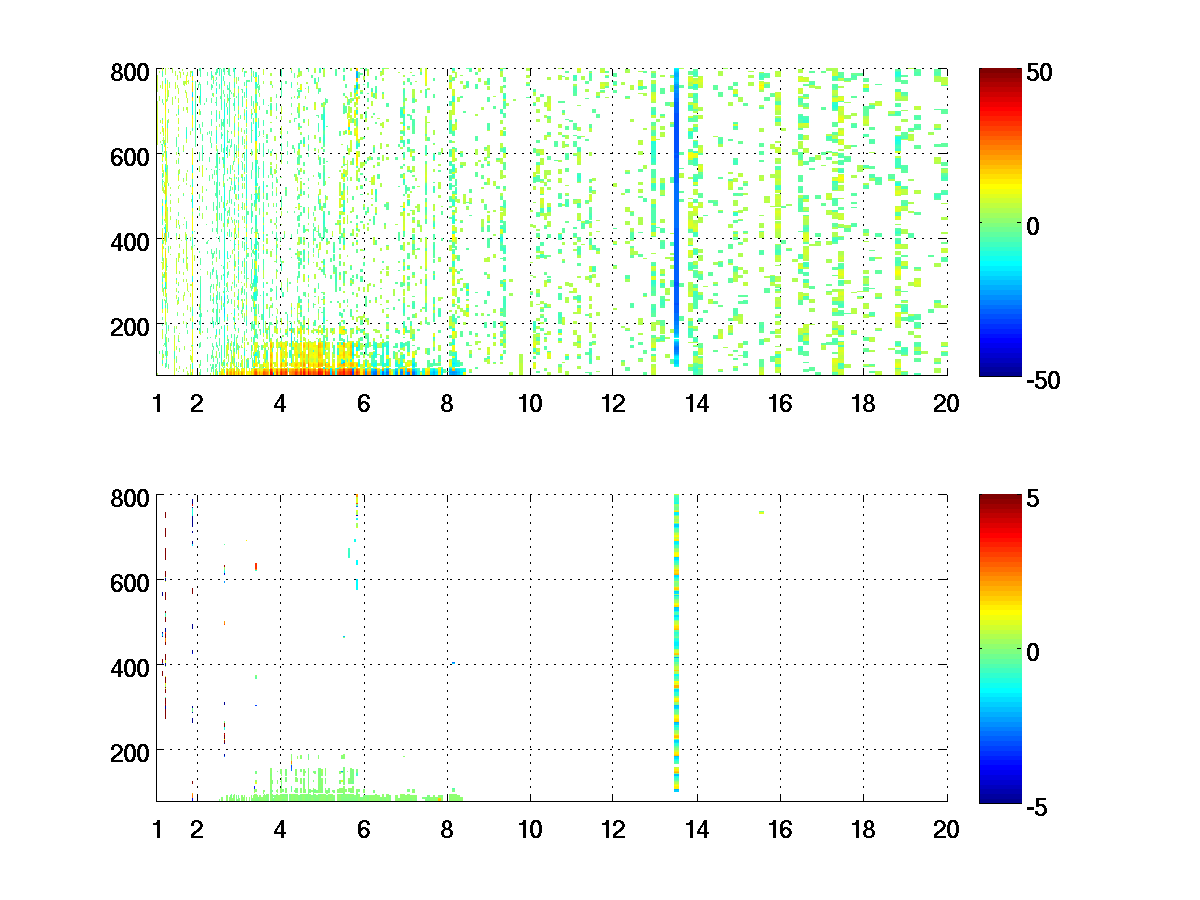Click the '200' y-axis label of the top plot
This screenshot has height=900, width=1200.
point(131,326)
